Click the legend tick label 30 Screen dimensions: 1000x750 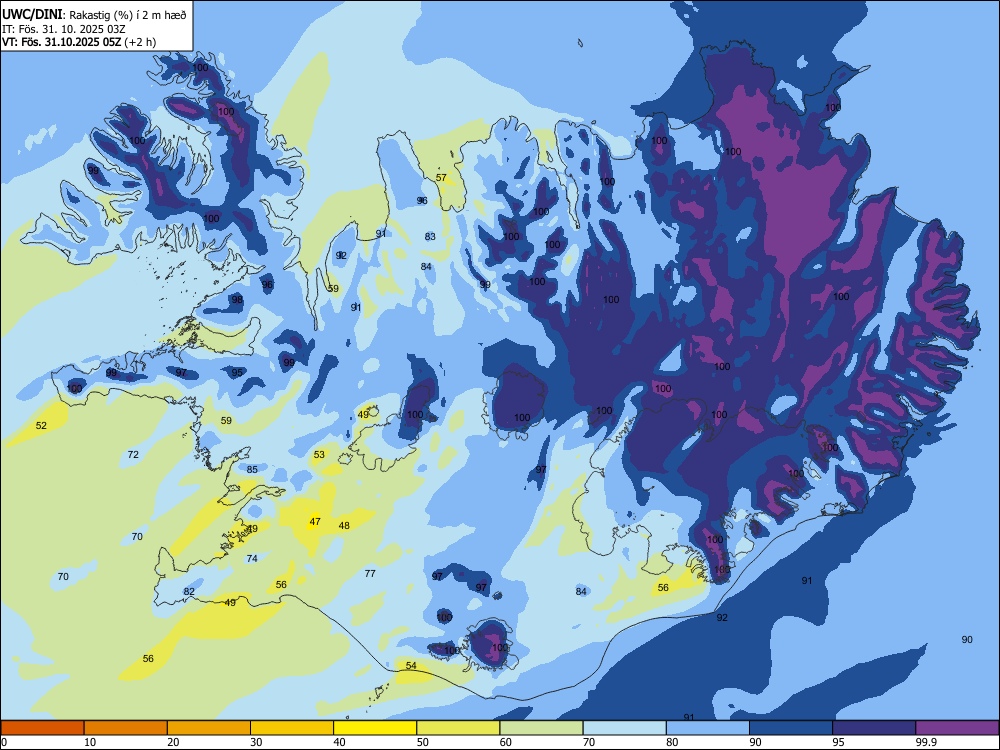[256, 742]
